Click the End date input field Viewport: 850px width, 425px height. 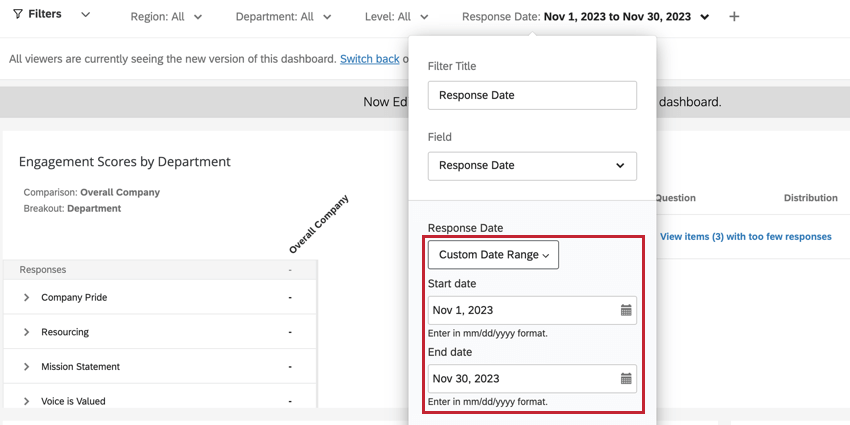tap(522, 378)
